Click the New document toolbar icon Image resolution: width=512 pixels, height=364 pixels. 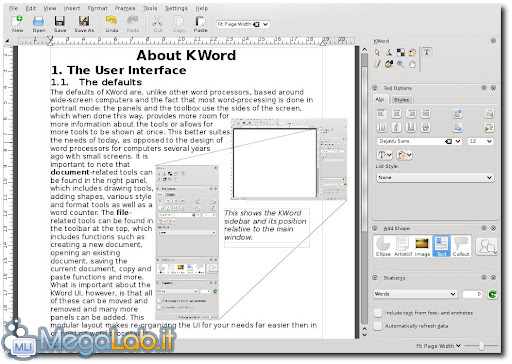[17, 22]
